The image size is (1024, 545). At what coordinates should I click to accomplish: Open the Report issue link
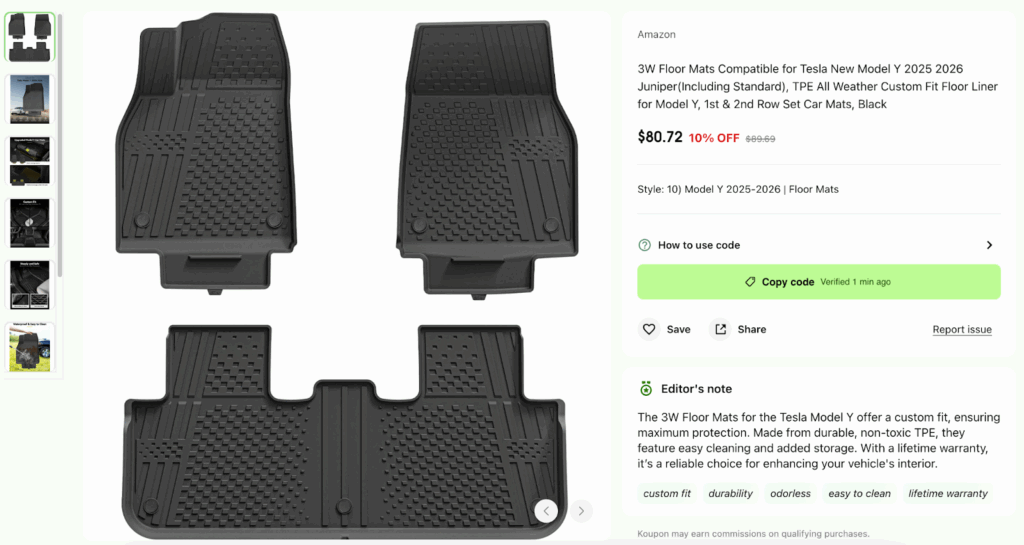(962, 330)
